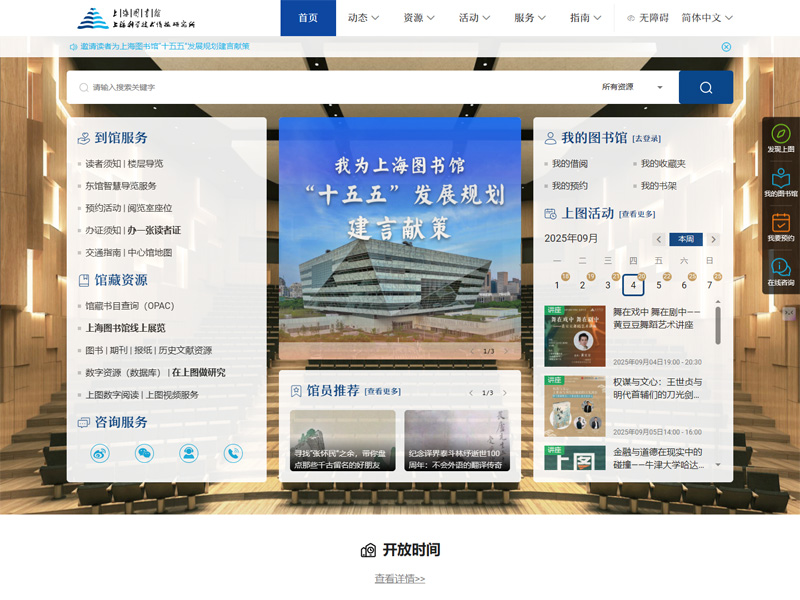Viewport: 800px width, 600px height.
Task: Click 查看详情>> under 开放时间
Action: pos(399,578)
